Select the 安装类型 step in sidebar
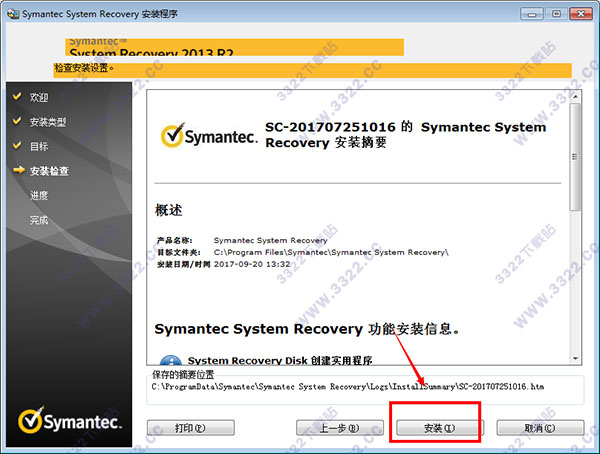Viewport: 600px width, 454px height. point(48,122)
